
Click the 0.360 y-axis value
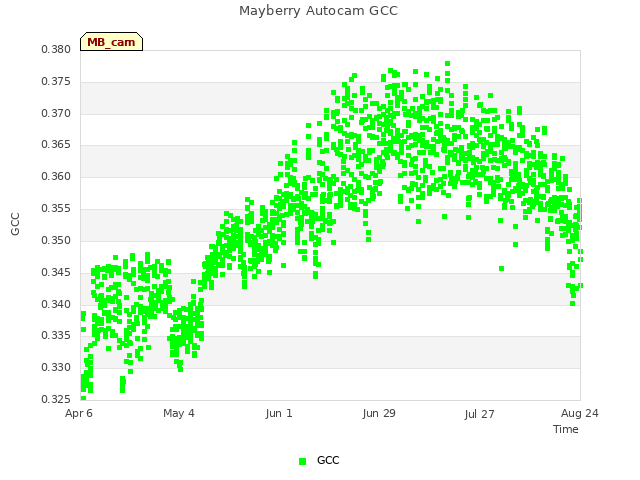point(56,176)
